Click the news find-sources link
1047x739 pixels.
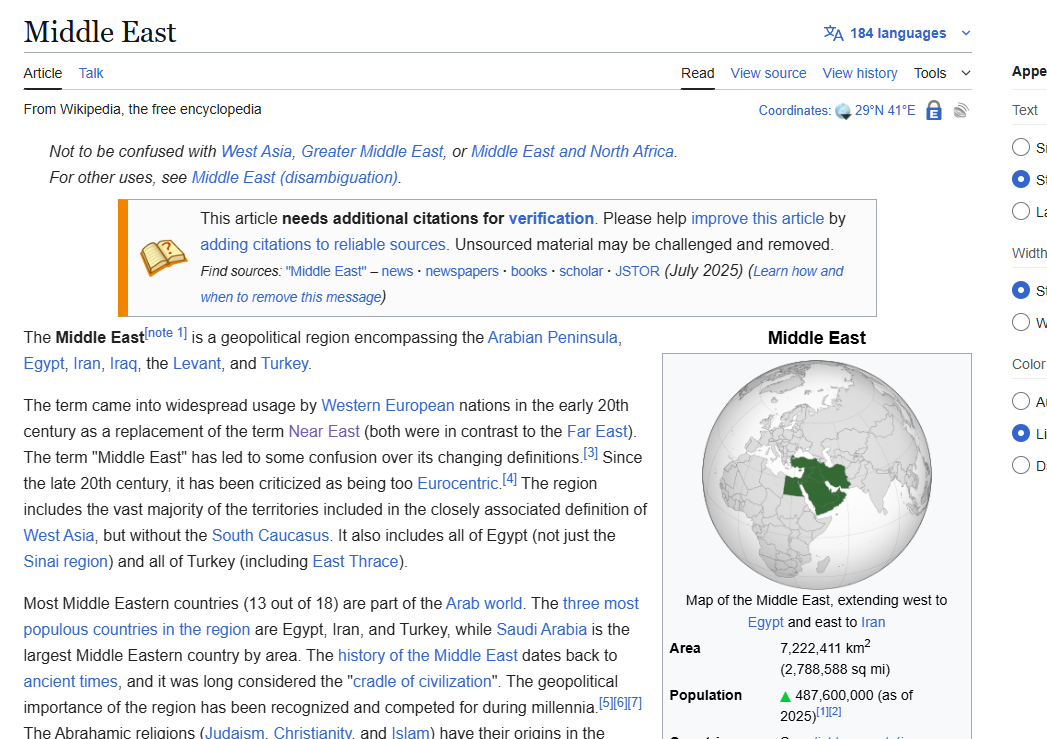397,271
